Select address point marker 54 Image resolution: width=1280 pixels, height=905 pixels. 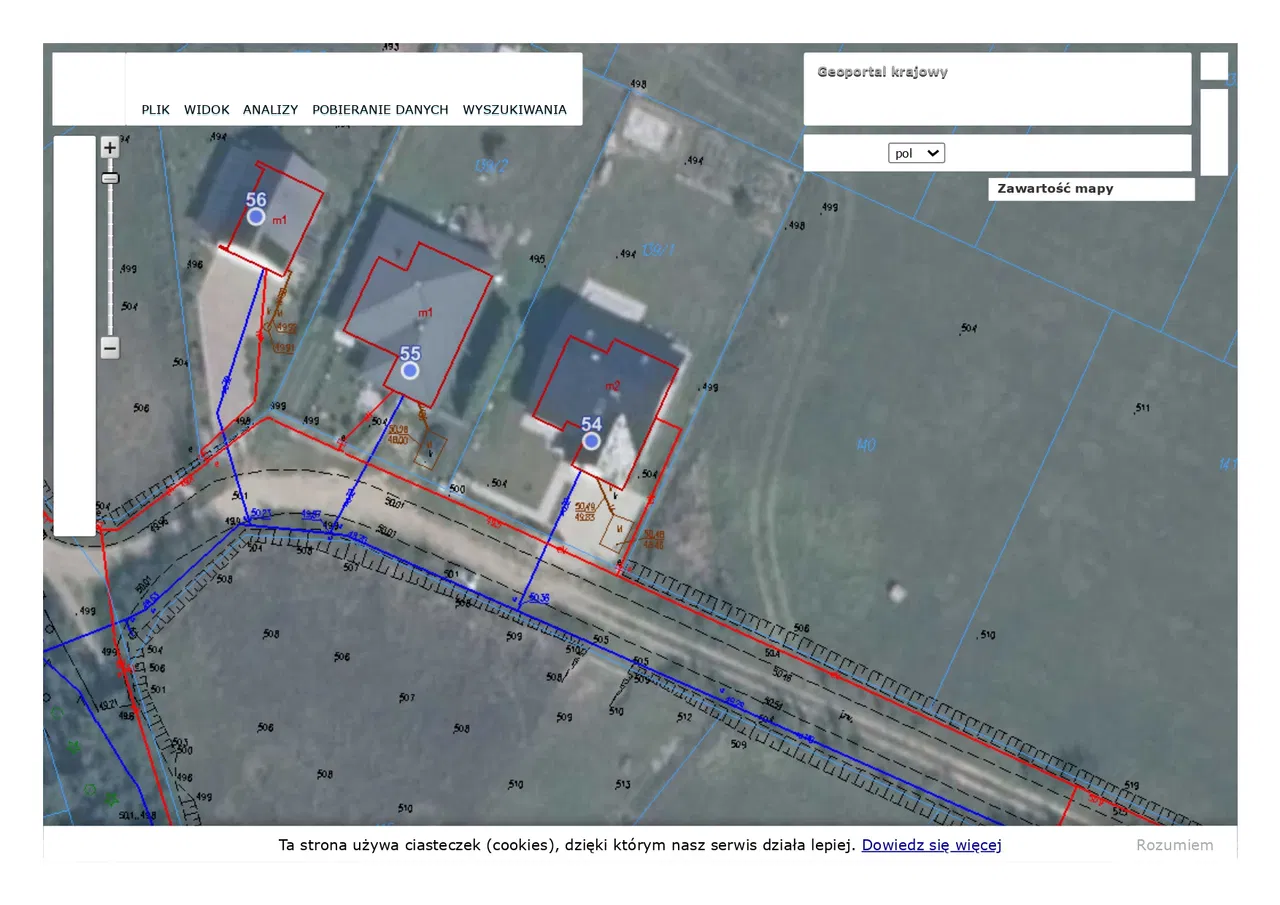tap(591, 441)
